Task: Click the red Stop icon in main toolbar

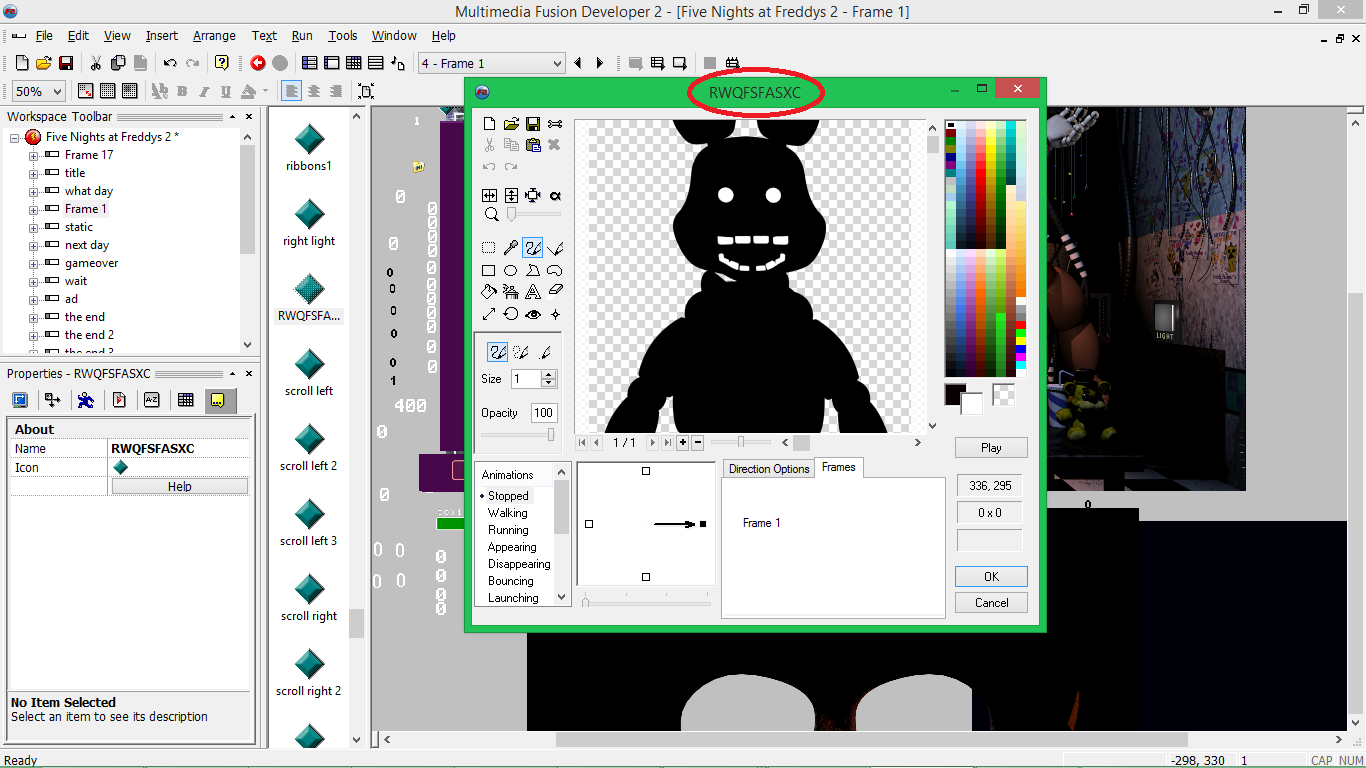Action: (258, 63)
